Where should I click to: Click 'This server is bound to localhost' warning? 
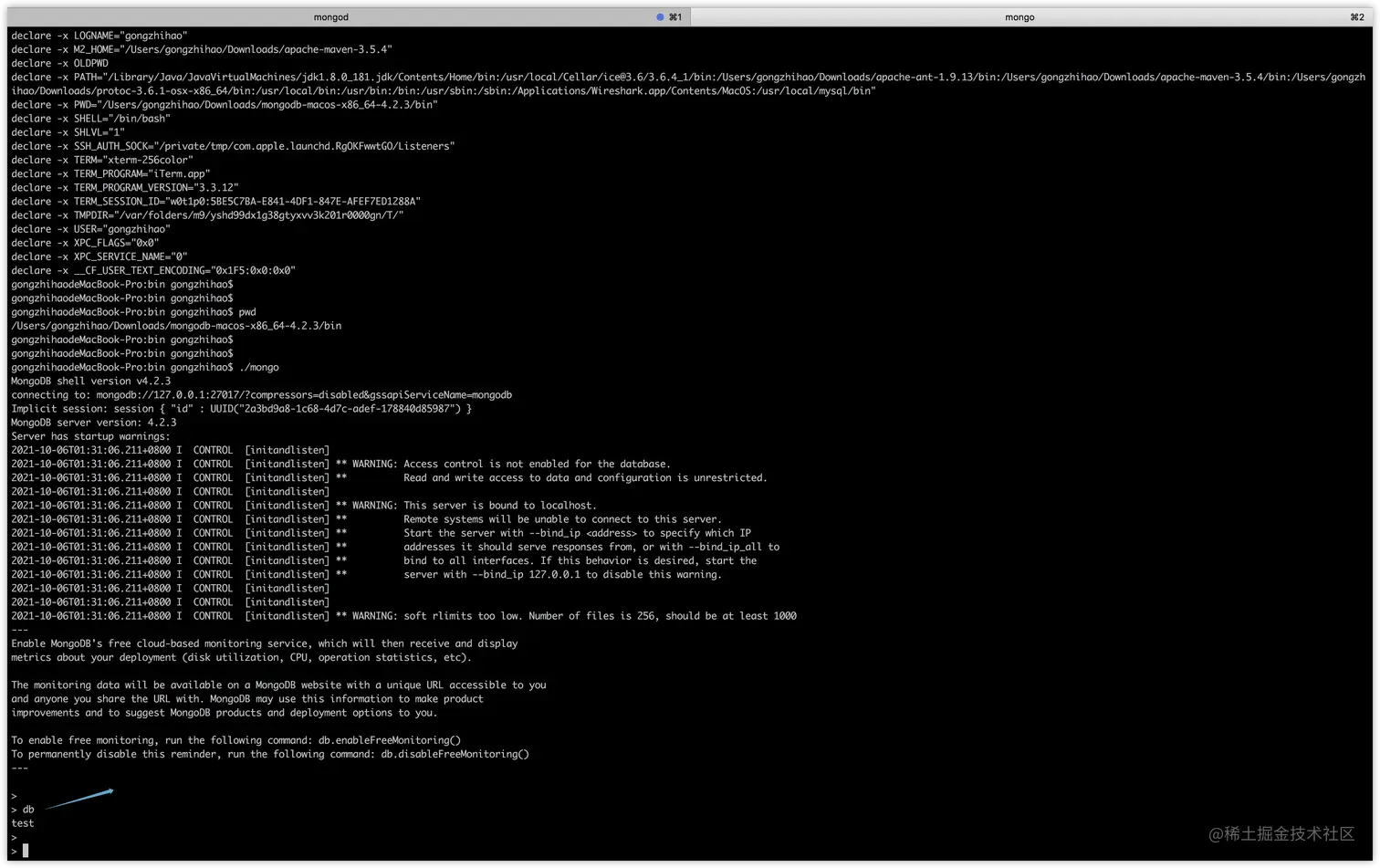(x=304, y=505)
